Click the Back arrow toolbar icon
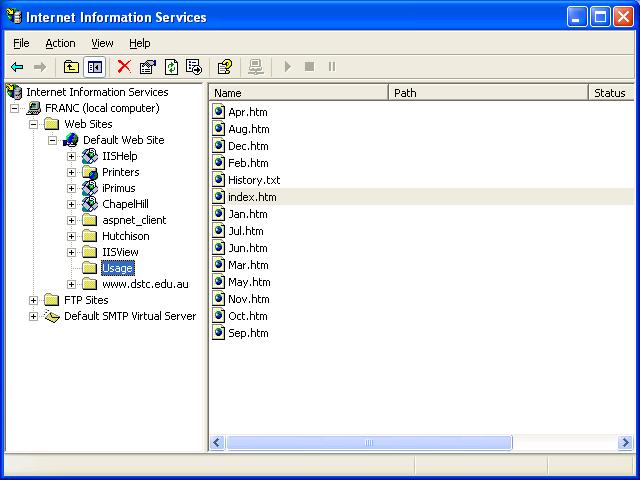Screen dimensions: 640x480 17,67
